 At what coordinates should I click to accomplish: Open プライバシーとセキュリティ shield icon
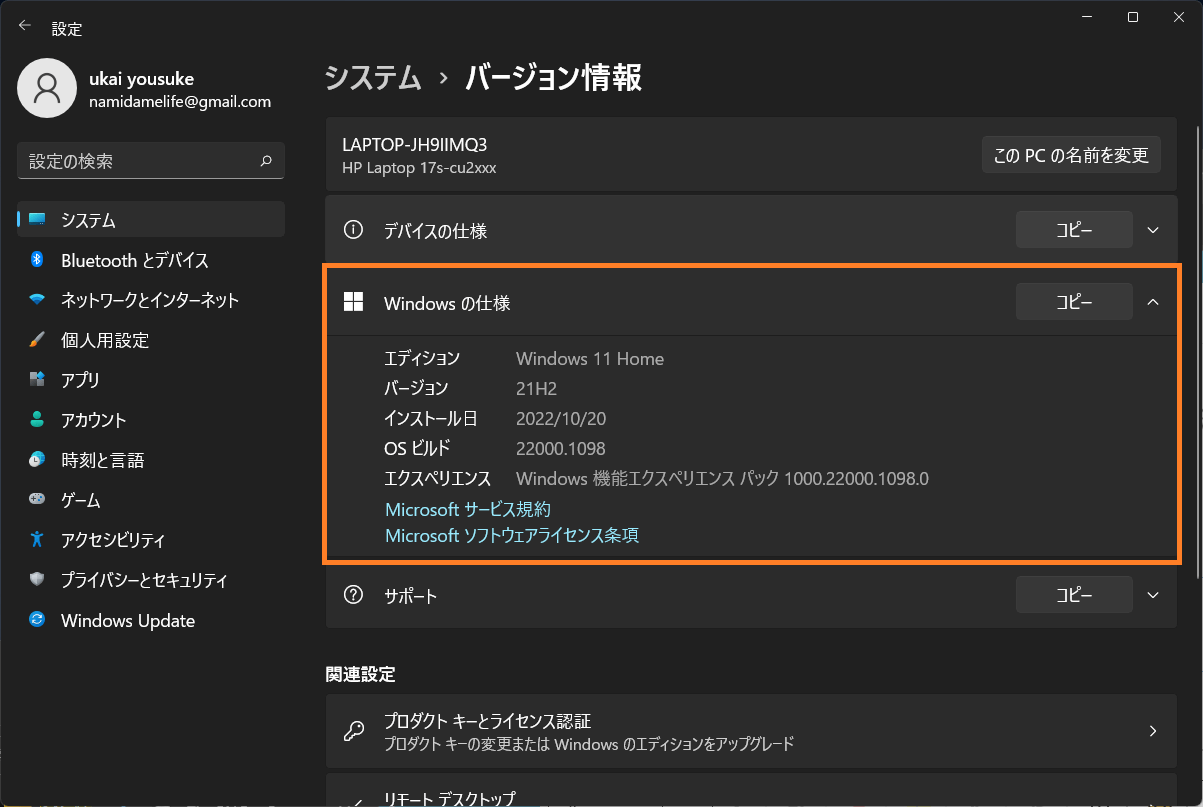tap(36, 580)
